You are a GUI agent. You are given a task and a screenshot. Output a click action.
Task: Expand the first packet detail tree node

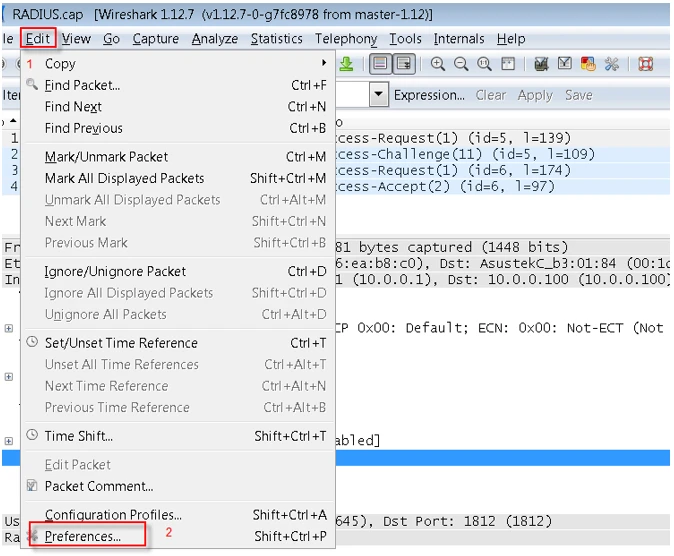[9, 328]
